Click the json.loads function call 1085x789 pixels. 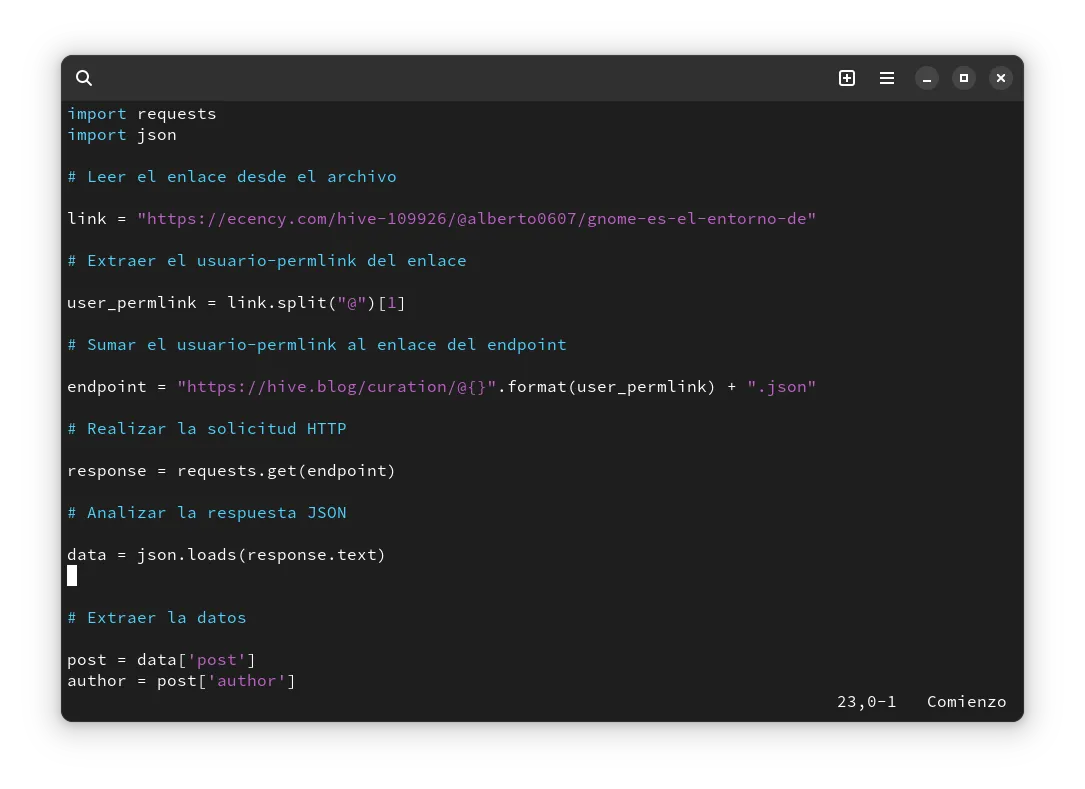(183, 554)
